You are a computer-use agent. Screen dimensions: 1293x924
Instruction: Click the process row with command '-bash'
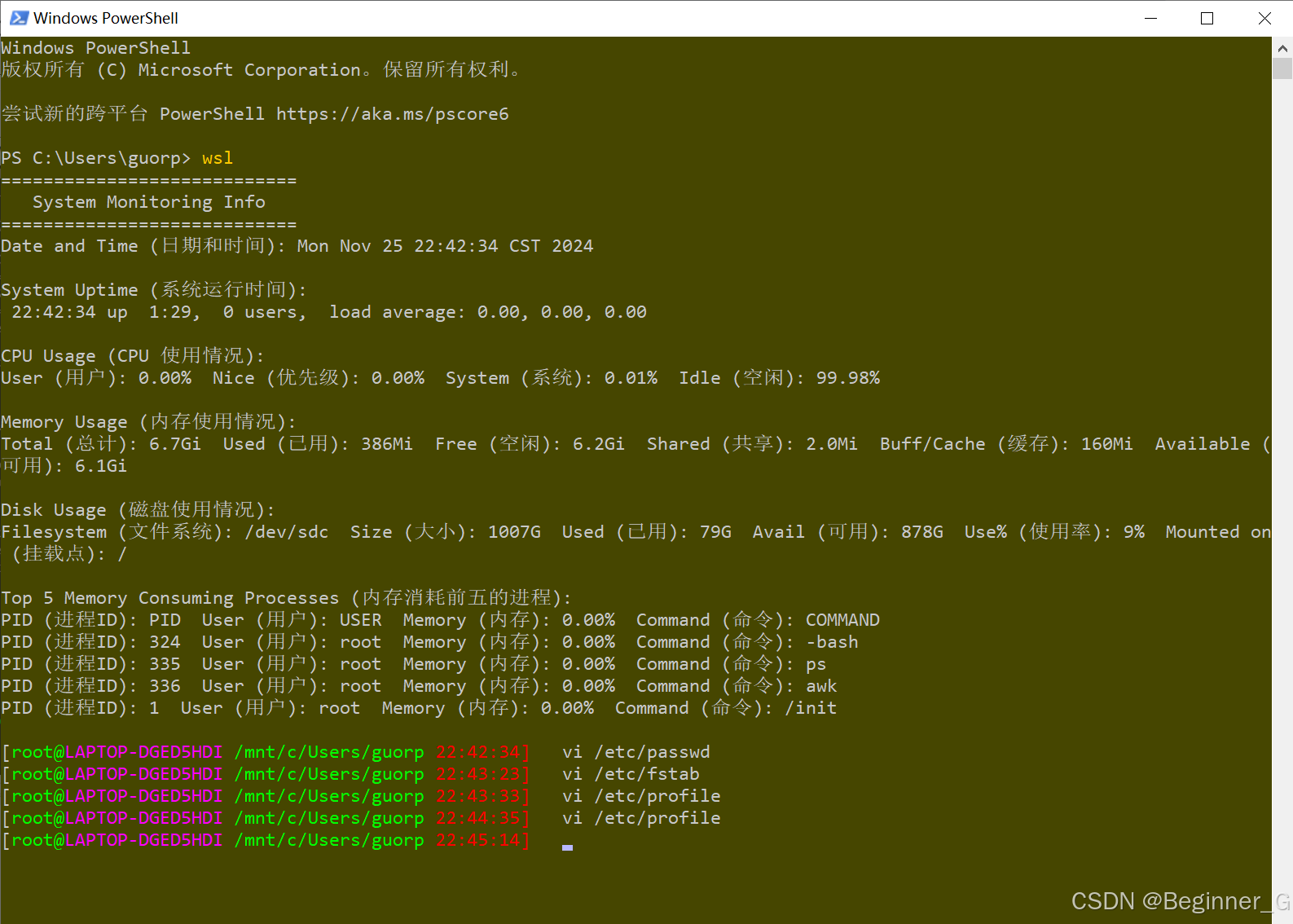point(429,642)
